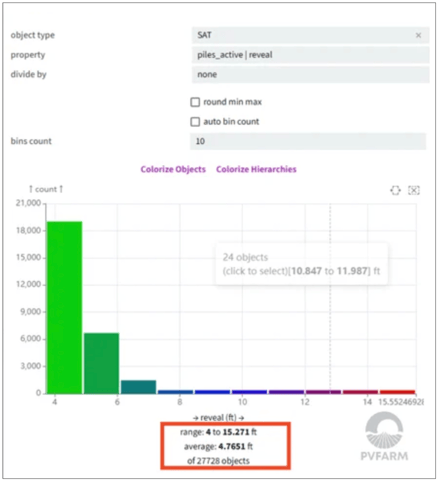Open the property piles_active reveal dropdown
This screenshot has height=482, width=439.
pyautogui.click(x=310, y=55)
